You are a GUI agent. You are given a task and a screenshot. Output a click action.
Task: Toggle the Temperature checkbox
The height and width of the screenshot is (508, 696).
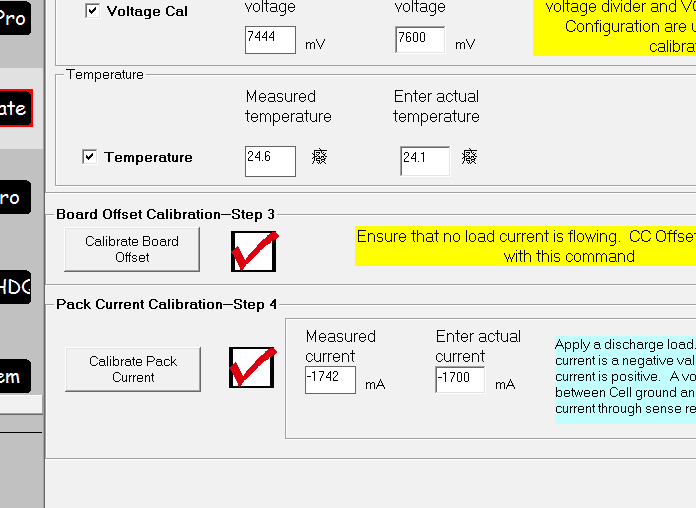pos(90,157)
